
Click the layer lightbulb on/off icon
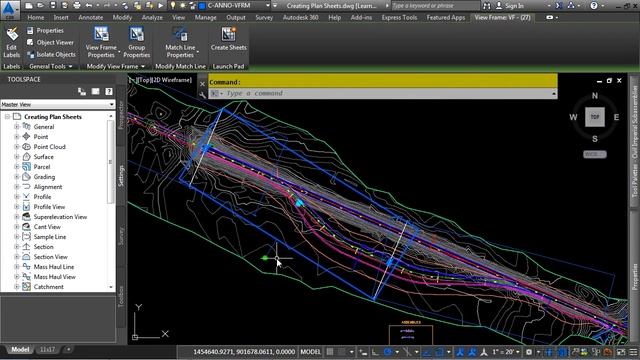point(173,6)
